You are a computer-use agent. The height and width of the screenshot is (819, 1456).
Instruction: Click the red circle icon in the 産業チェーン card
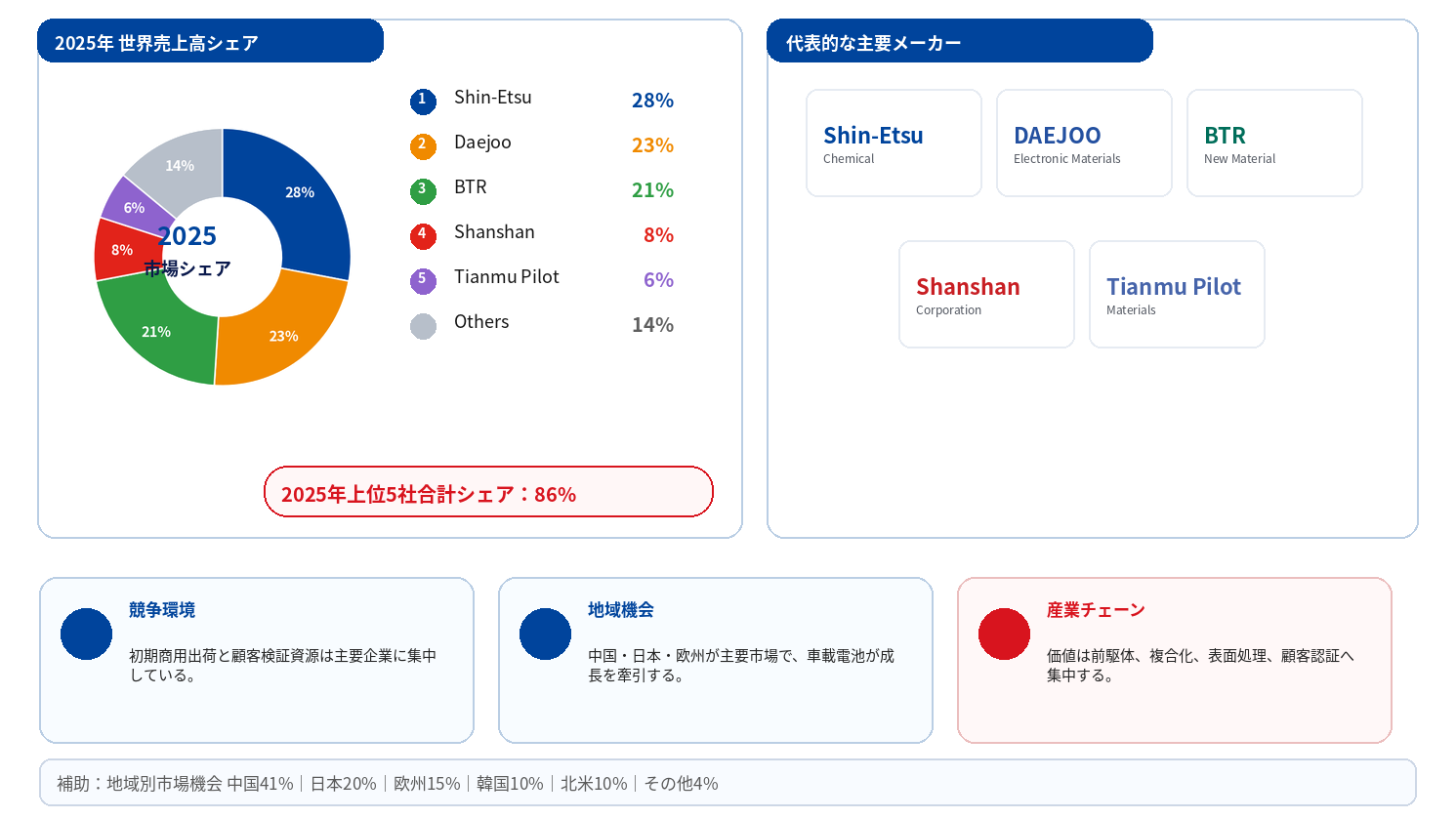[x=1004, y=634]
